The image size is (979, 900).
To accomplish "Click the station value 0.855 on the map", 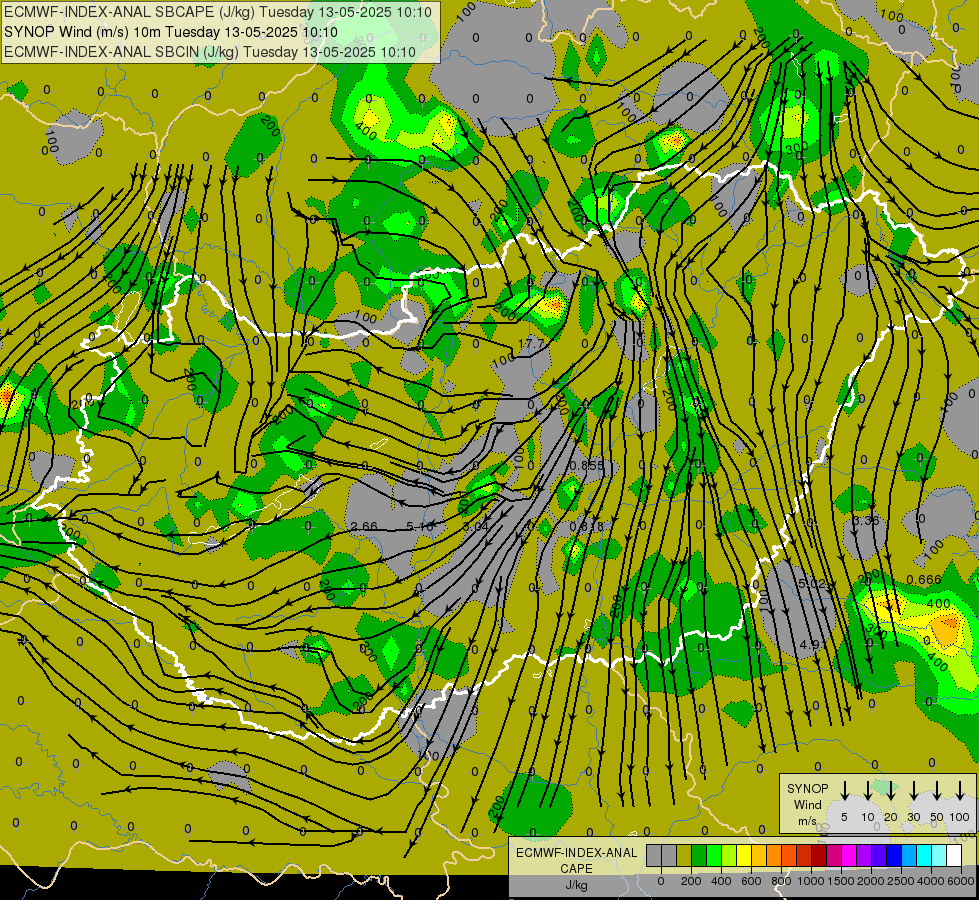I will click(587, 465).
